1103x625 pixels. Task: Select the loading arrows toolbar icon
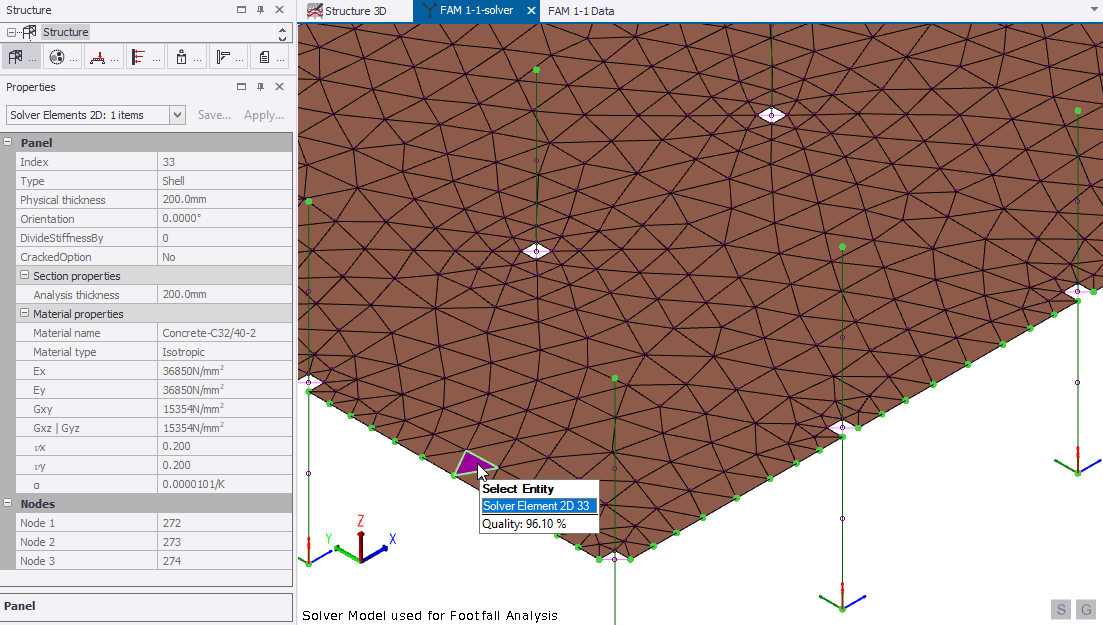click(x=139, y=57)
